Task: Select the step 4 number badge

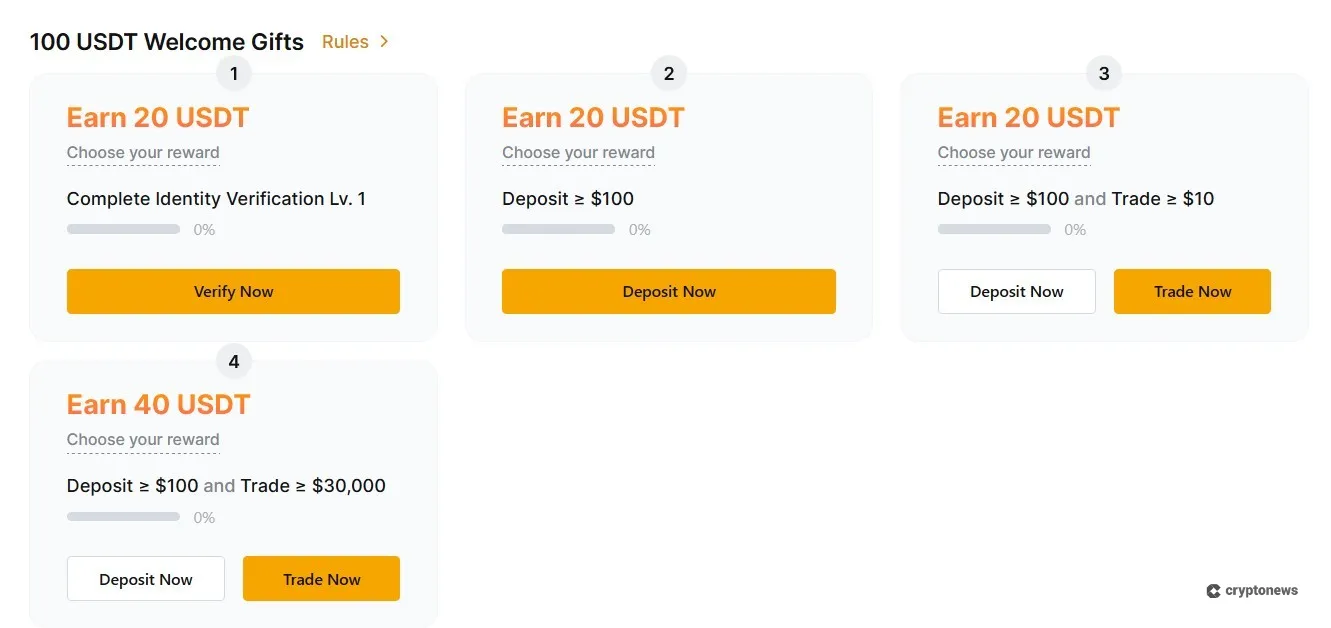Action: (x=233, y=361)
